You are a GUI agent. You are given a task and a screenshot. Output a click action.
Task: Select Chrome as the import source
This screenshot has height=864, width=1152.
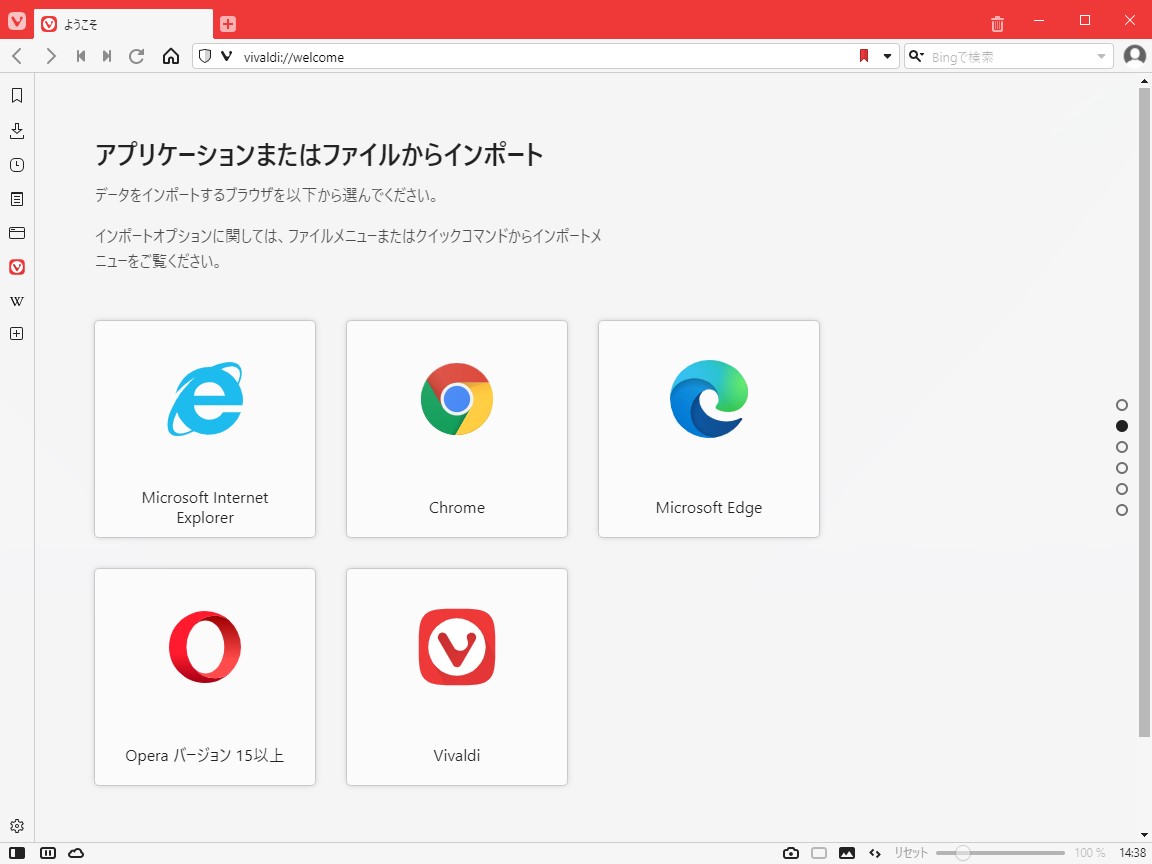click(456, 429)
